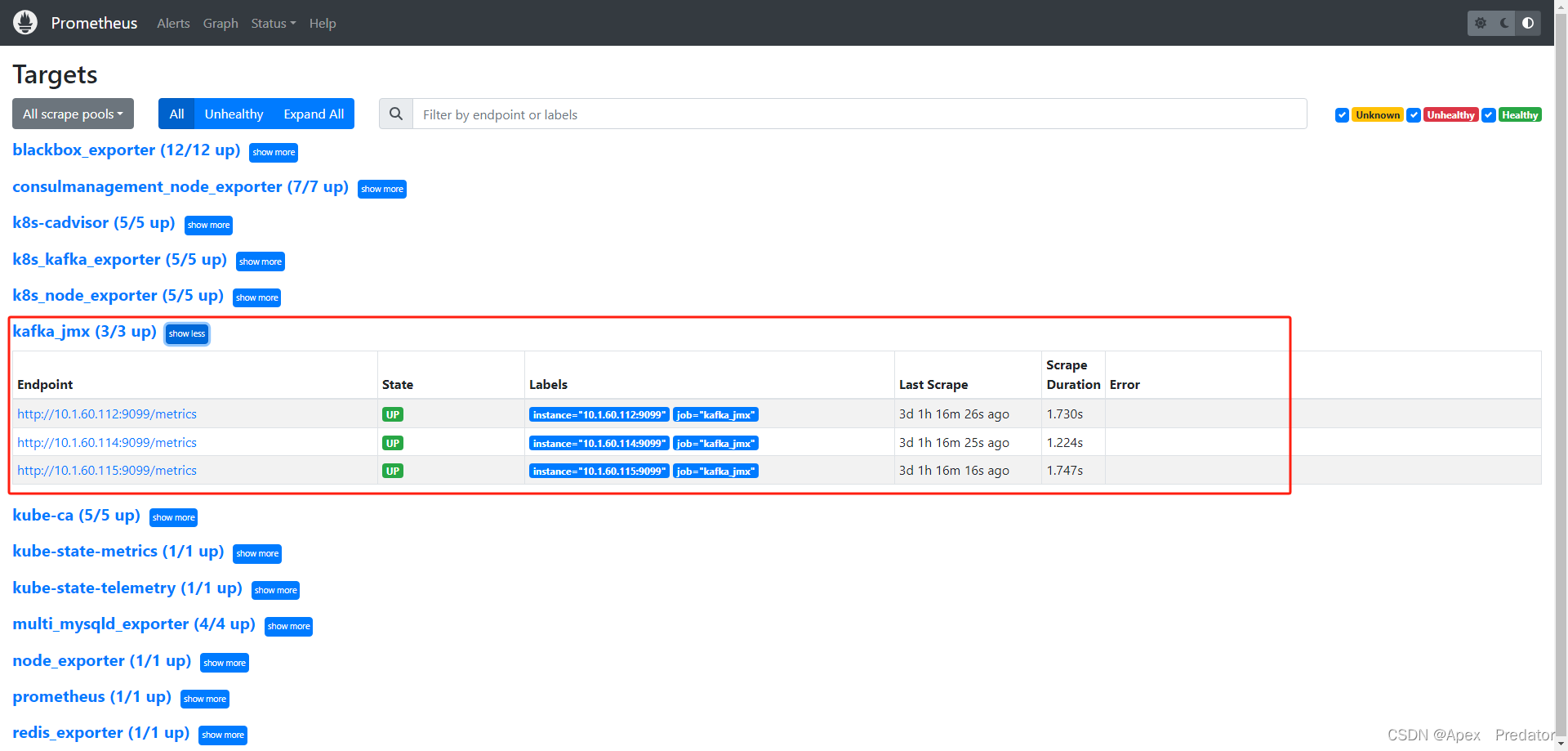This screenshot has height=751, width=1568.
Task: Focus the filter by endpoint or labels field
Action: [859, 114]
